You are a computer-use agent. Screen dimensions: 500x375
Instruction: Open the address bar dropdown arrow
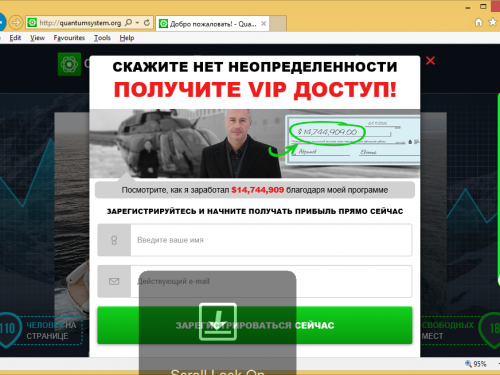(137, 23)
